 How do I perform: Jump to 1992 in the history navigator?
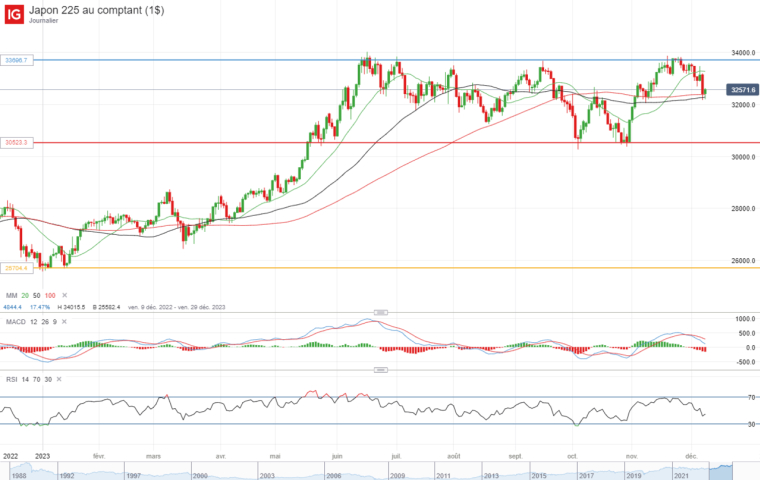pos(67,476)
